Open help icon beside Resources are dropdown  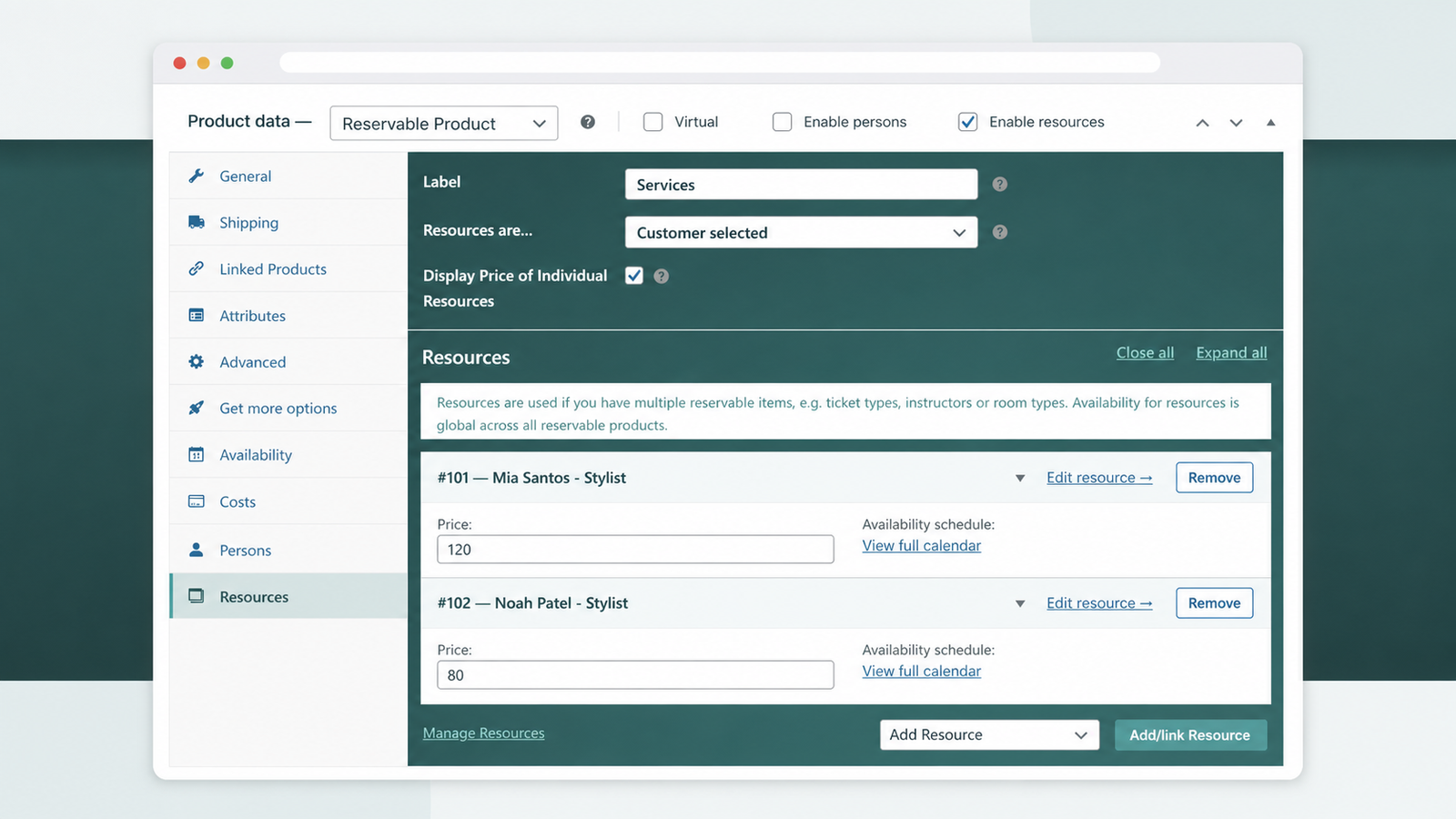click(x=999, y=232)
